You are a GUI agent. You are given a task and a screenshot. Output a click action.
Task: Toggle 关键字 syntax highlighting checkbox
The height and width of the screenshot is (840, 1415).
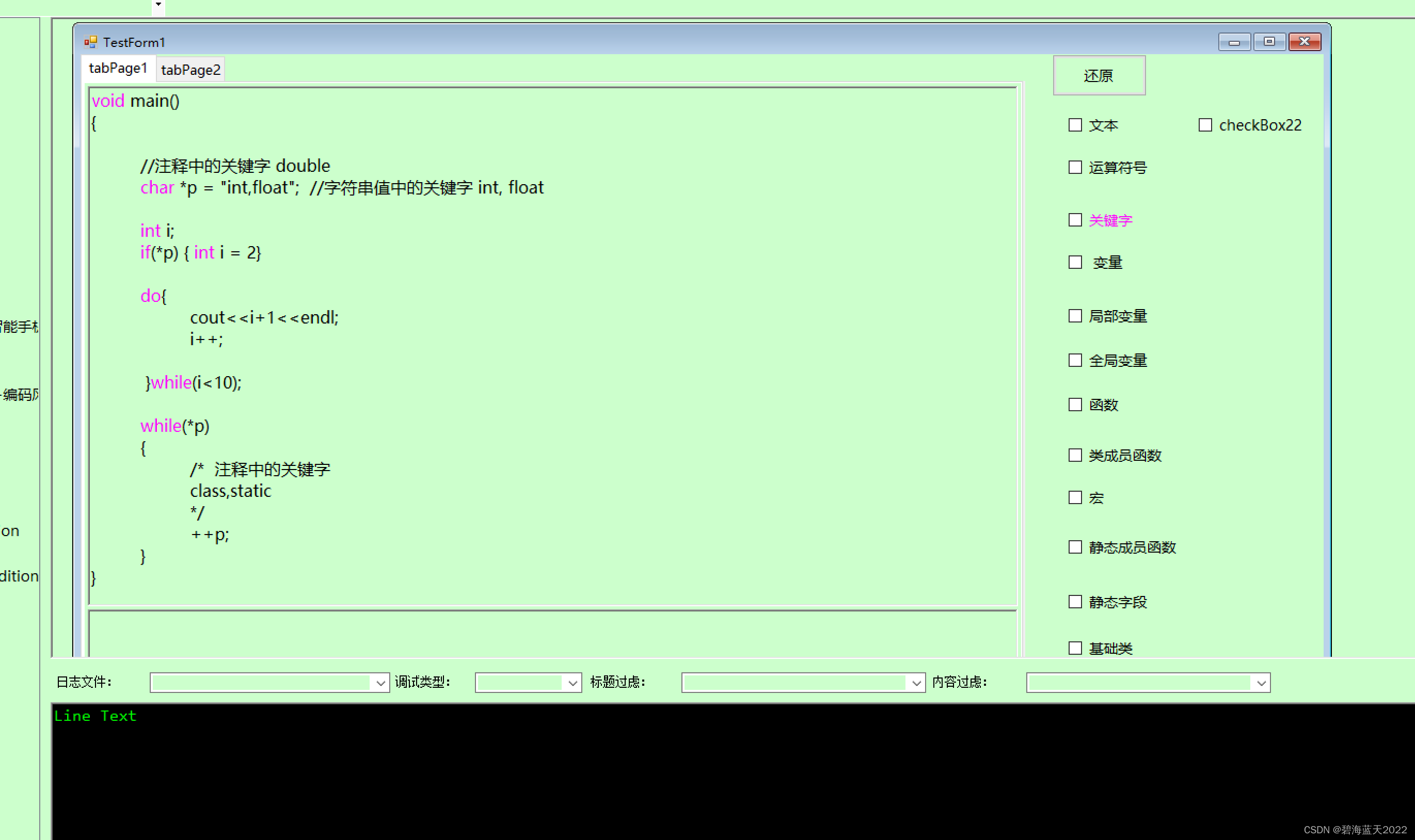click(x=1076, y=219)
